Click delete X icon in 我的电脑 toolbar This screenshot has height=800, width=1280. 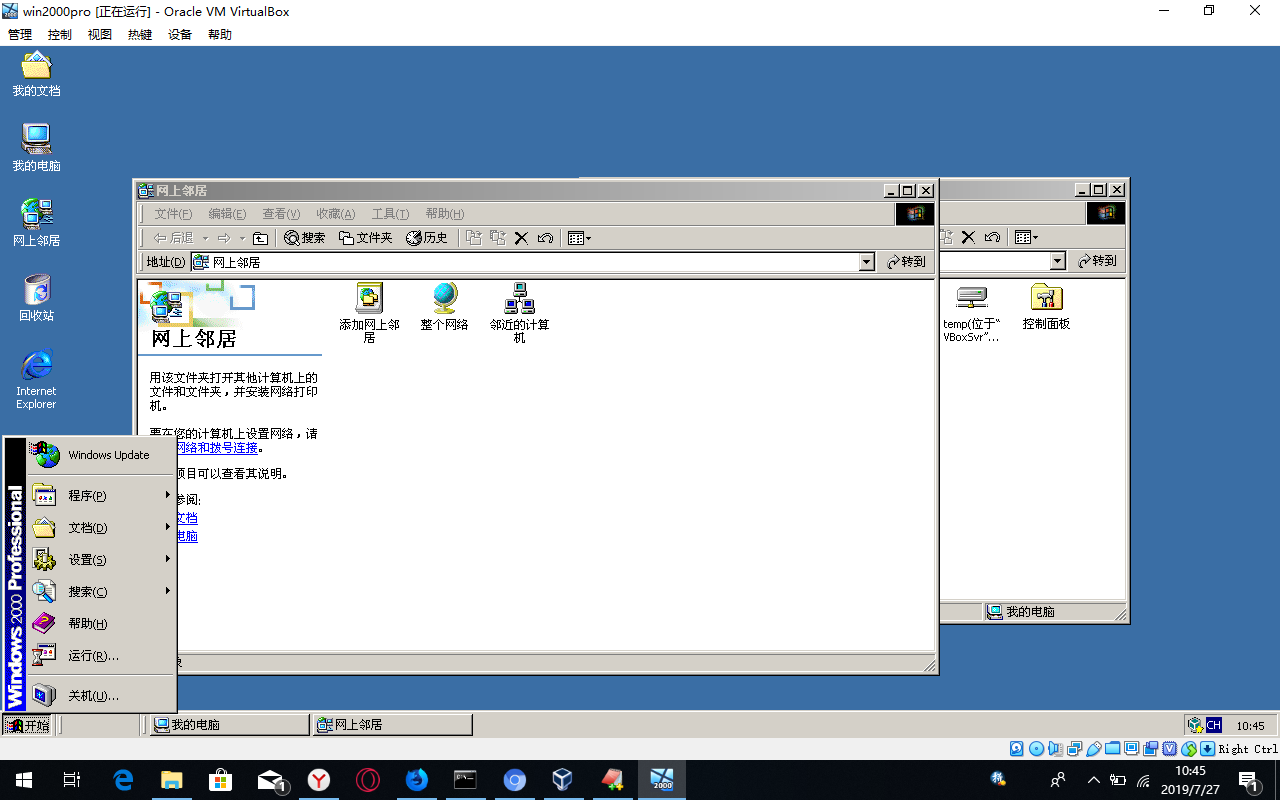[968, 237]
